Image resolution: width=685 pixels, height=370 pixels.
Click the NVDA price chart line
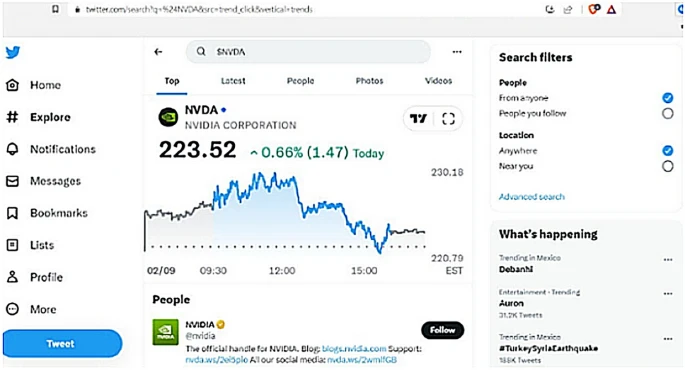[x=285, y=212]
